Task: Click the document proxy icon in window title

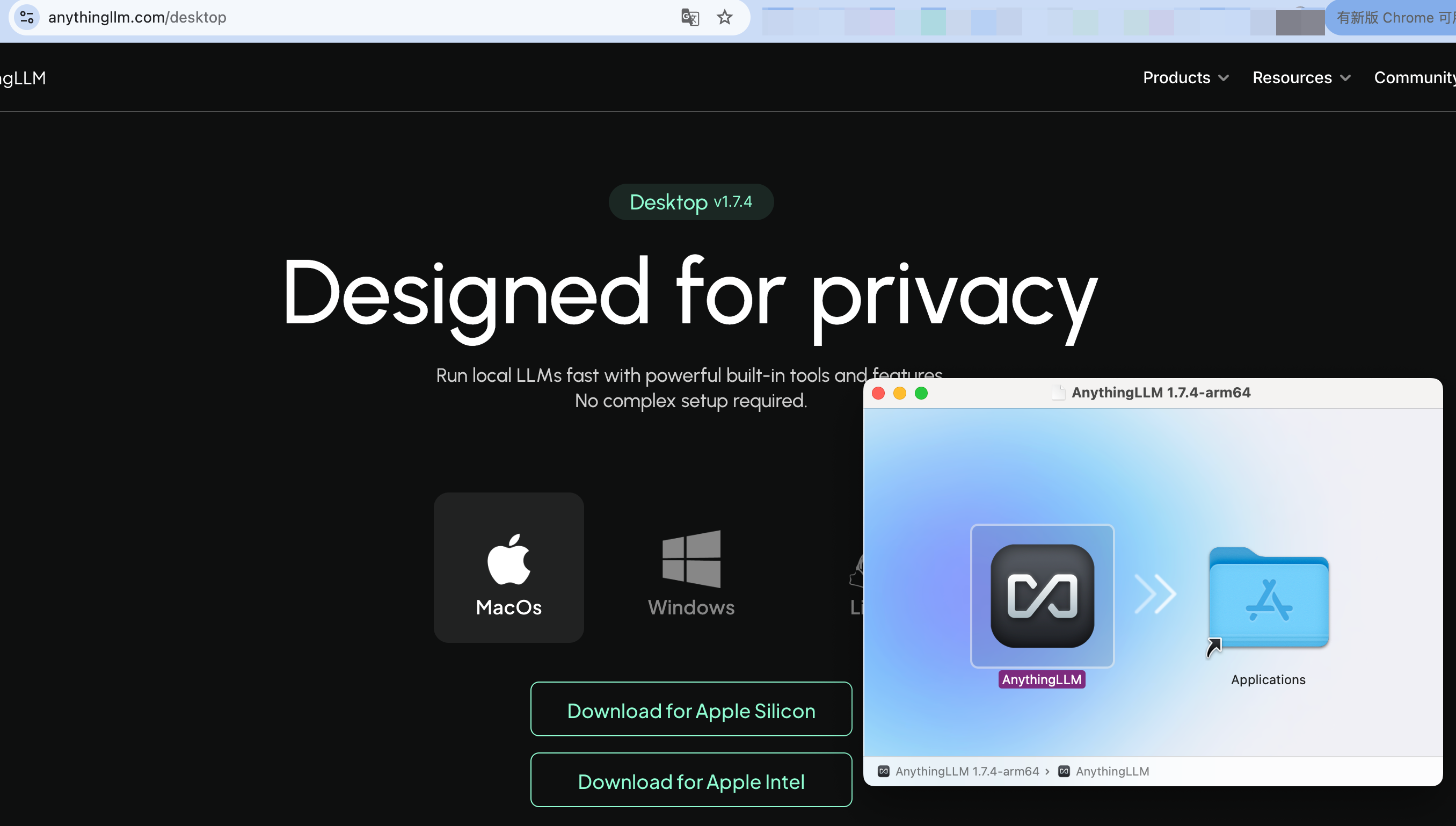Action: pyautogui.click(x=1058, y=393)
